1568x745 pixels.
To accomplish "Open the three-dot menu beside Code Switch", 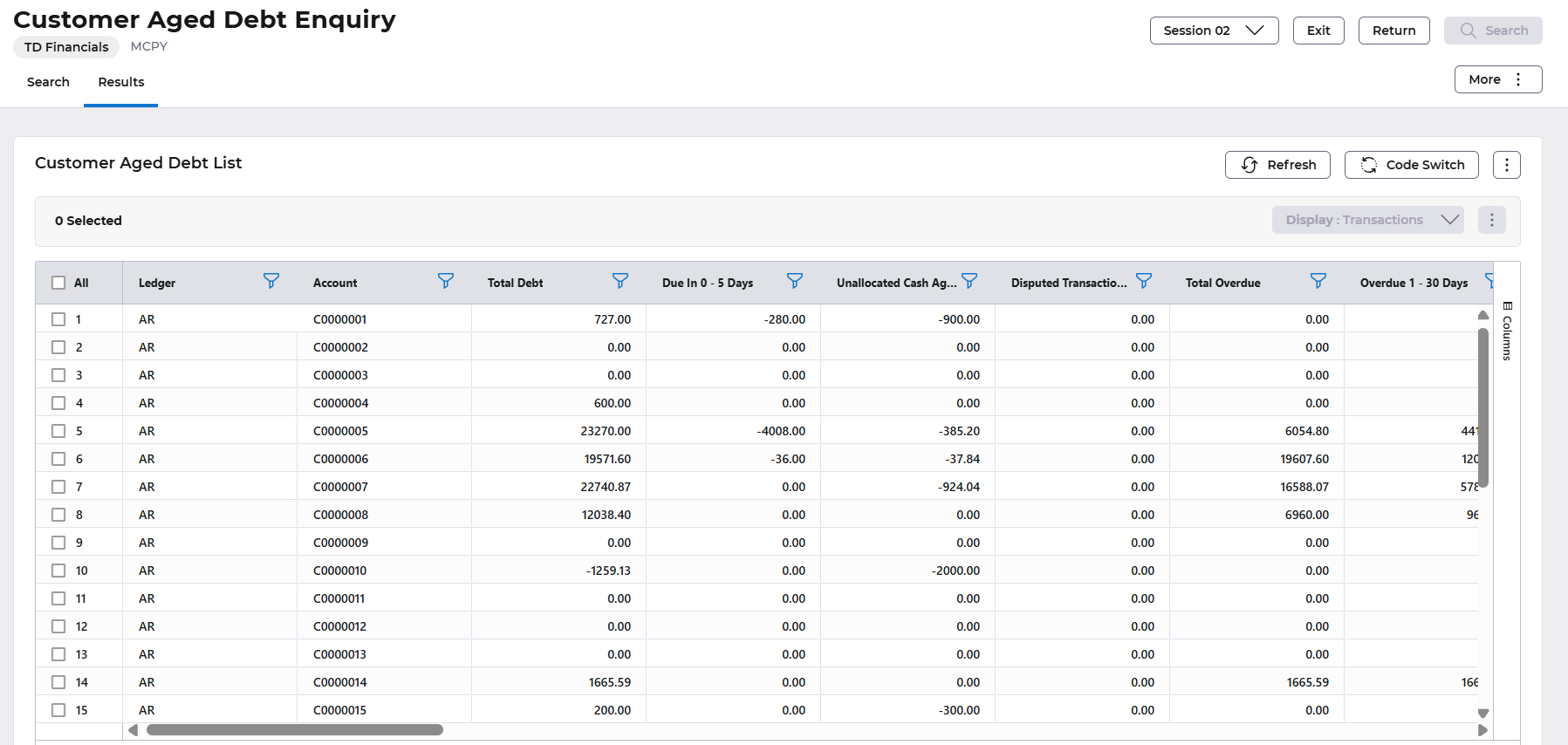I will [x=1506, y=165].
